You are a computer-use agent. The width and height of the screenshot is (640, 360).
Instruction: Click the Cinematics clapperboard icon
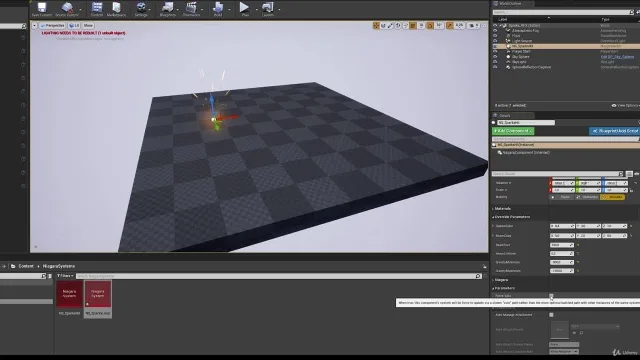coord(191,9)
